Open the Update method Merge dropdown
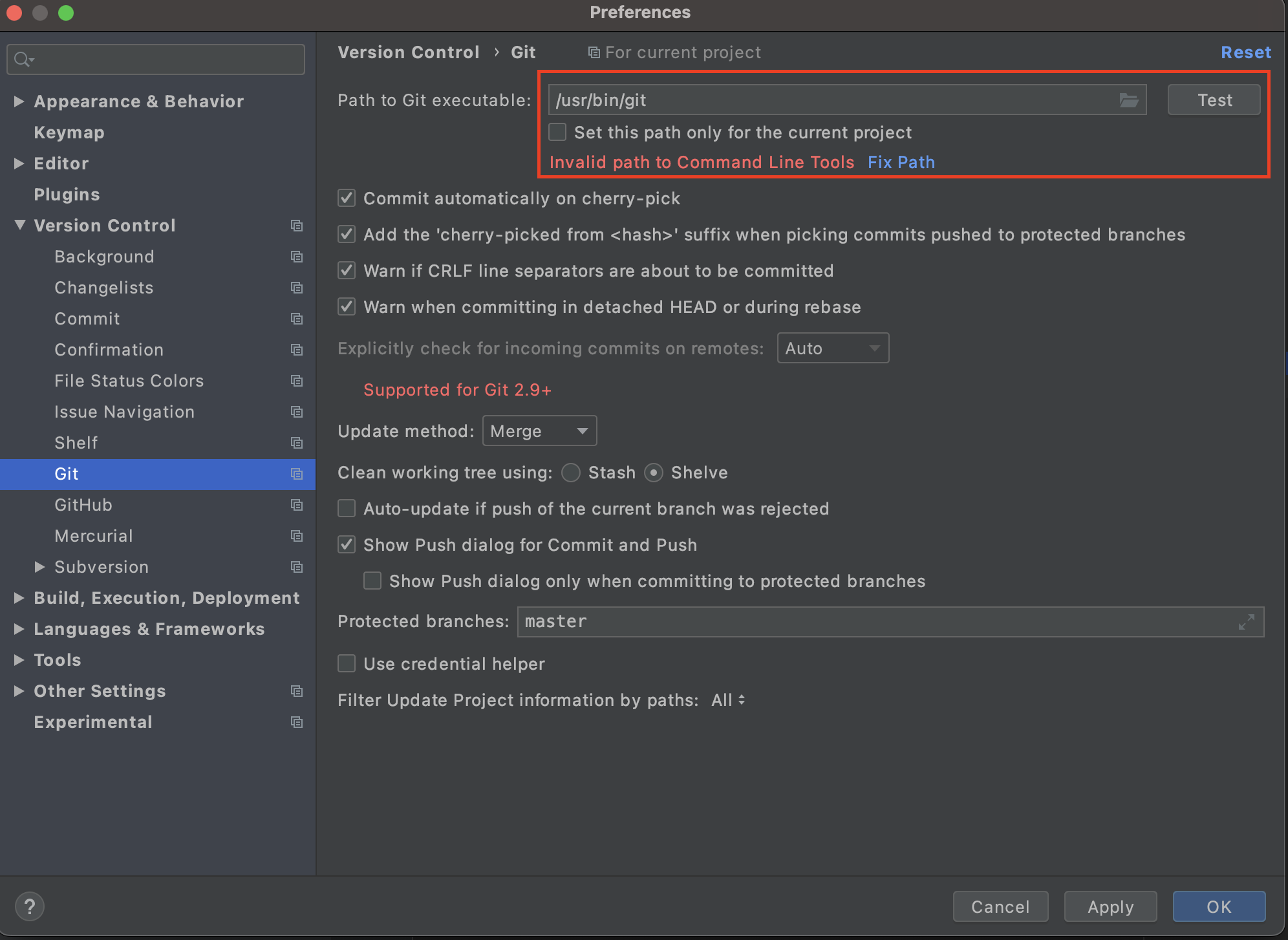Screen dimensions: 1288x940 [539, 431]
